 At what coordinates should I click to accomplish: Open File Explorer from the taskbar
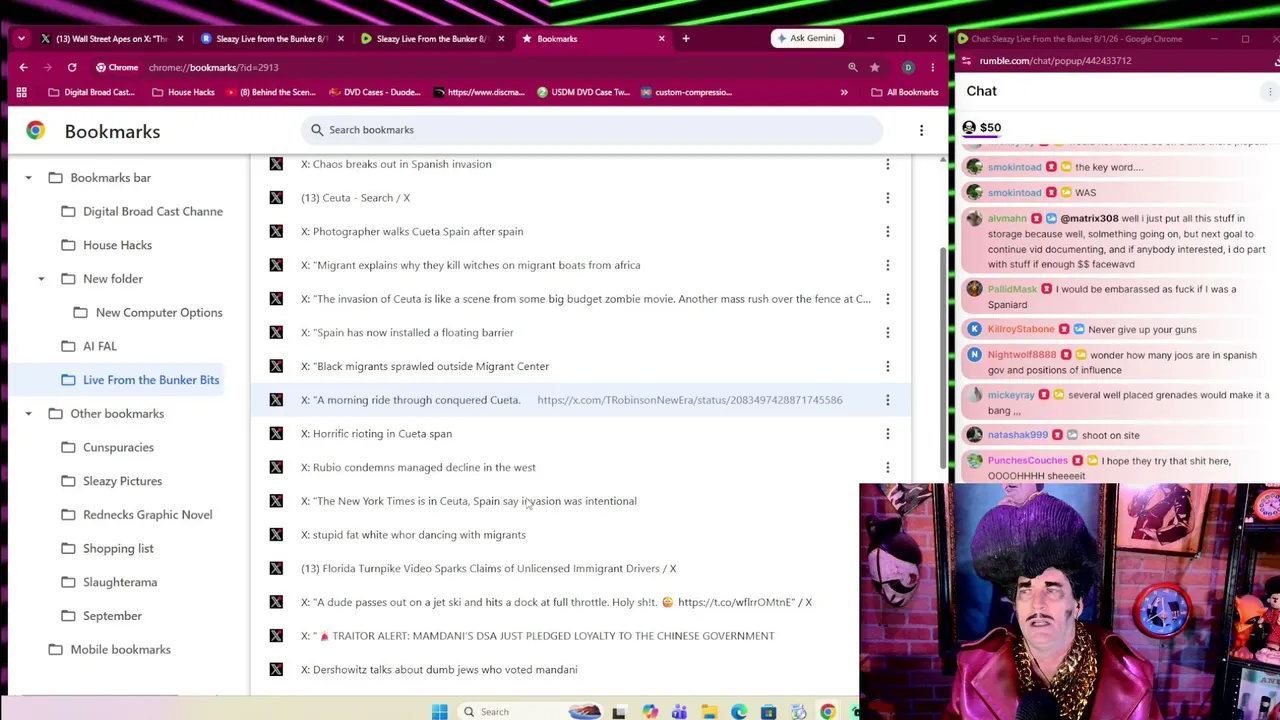(709, 712)
